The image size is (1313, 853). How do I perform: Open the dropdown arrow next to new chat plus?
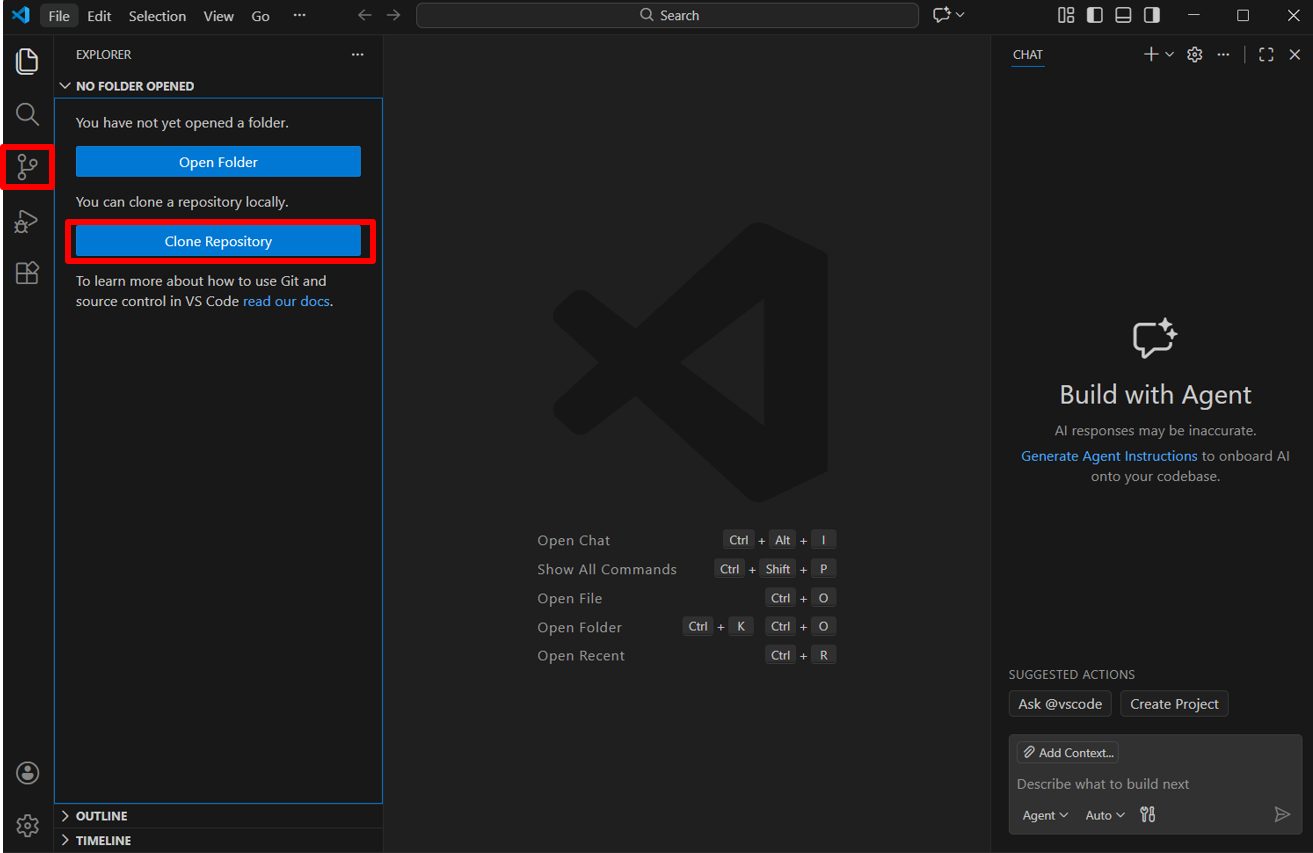click(x=1169, y=55)
